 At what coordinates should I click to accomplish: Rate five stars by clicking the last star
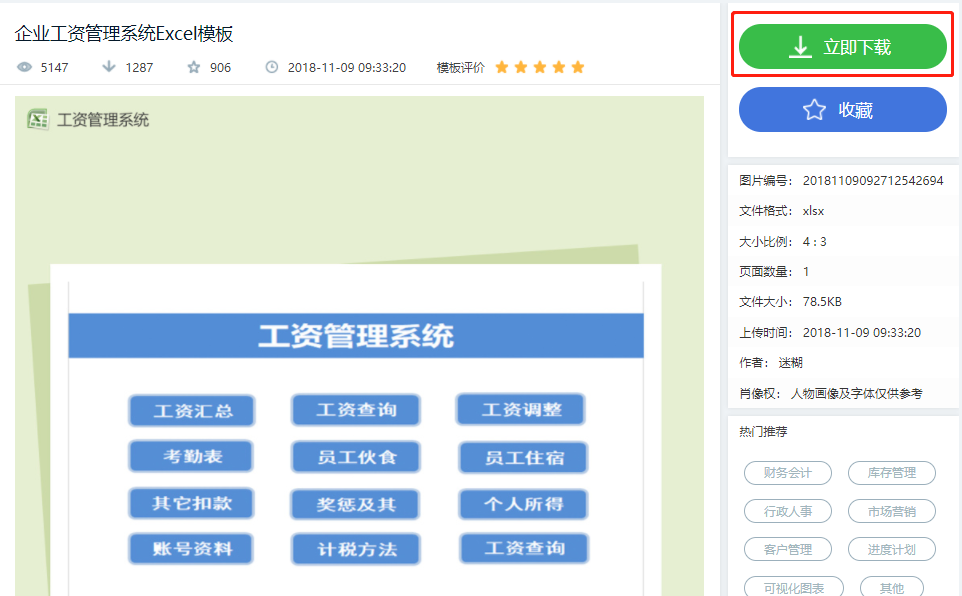pos(577,67)
